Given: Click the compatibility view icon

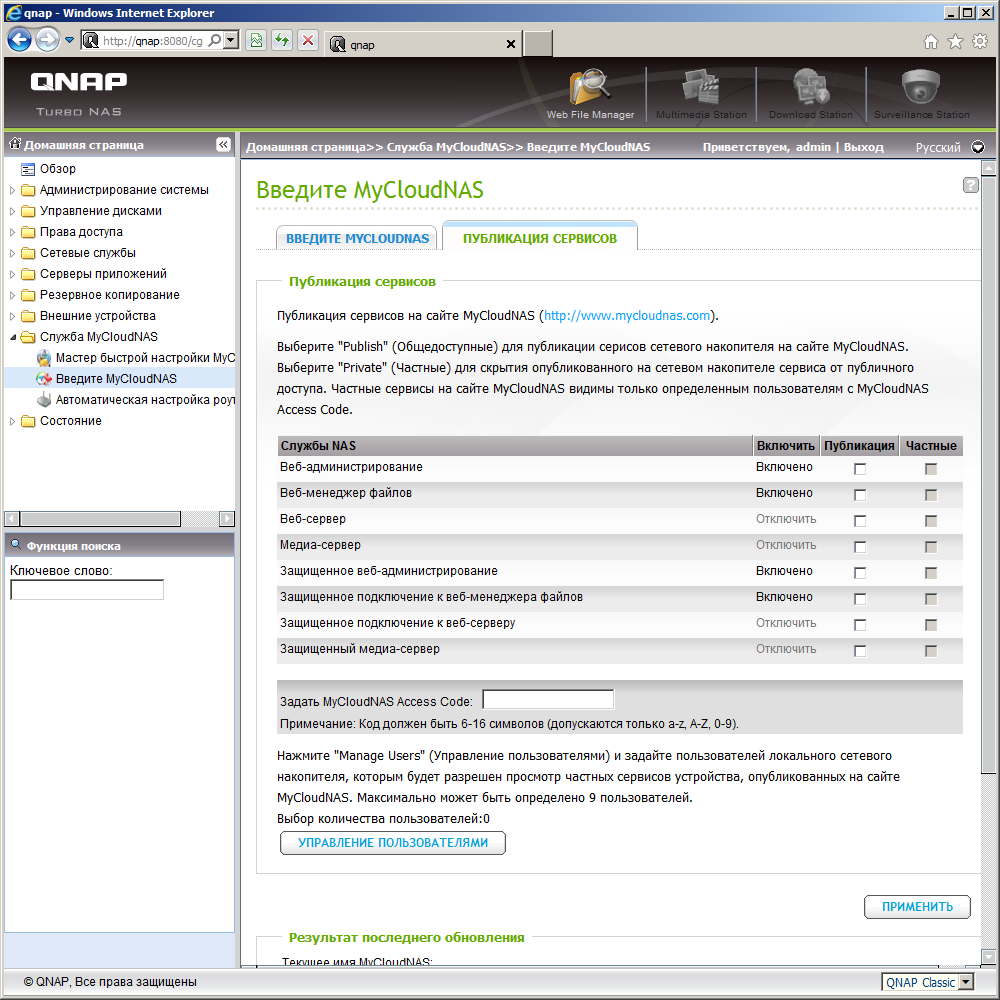Looking at the screenshot, I should click(x=256, y=41).
